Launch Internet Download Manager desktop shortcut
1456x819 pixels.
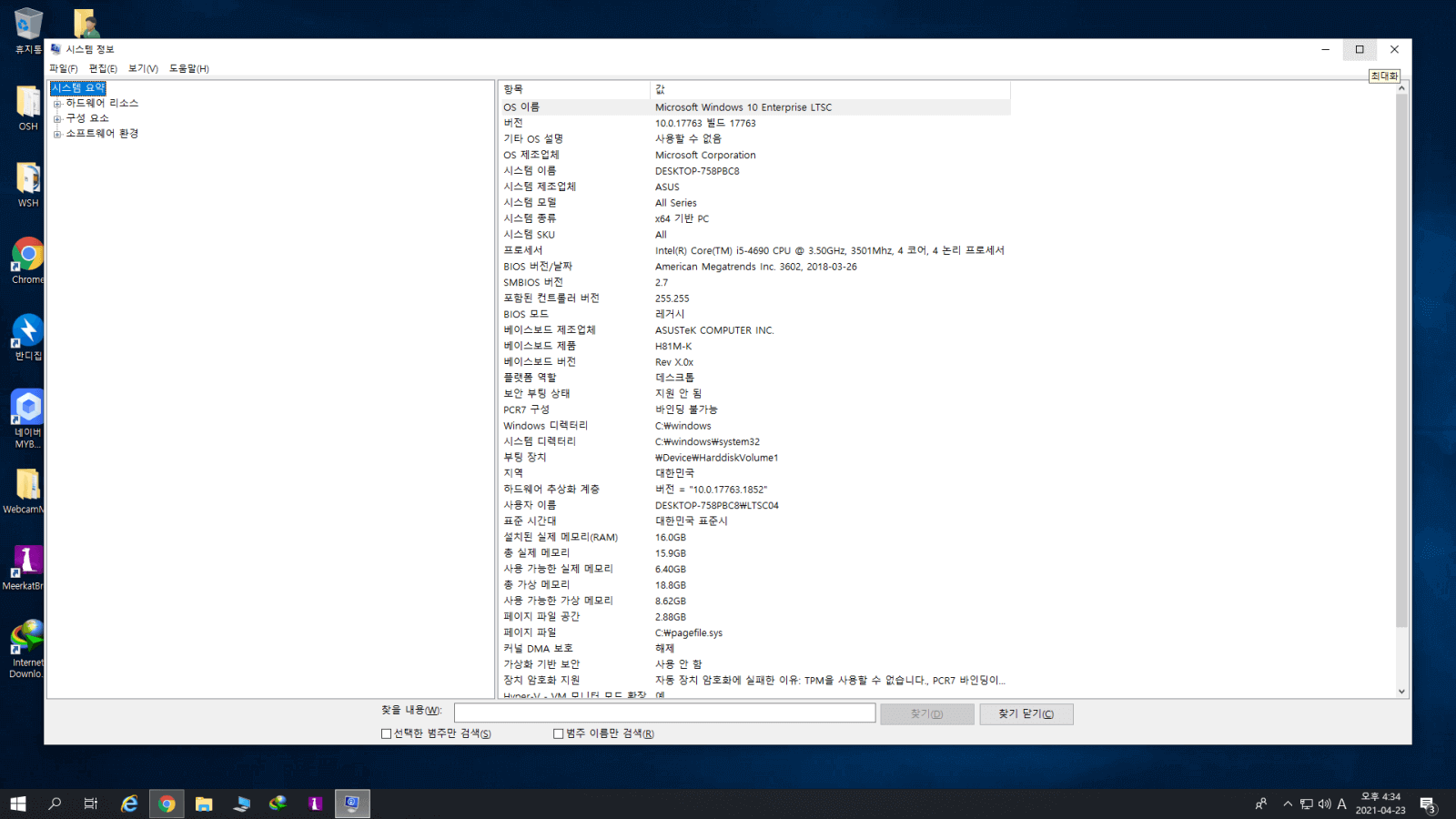click(x=28, y=648)
